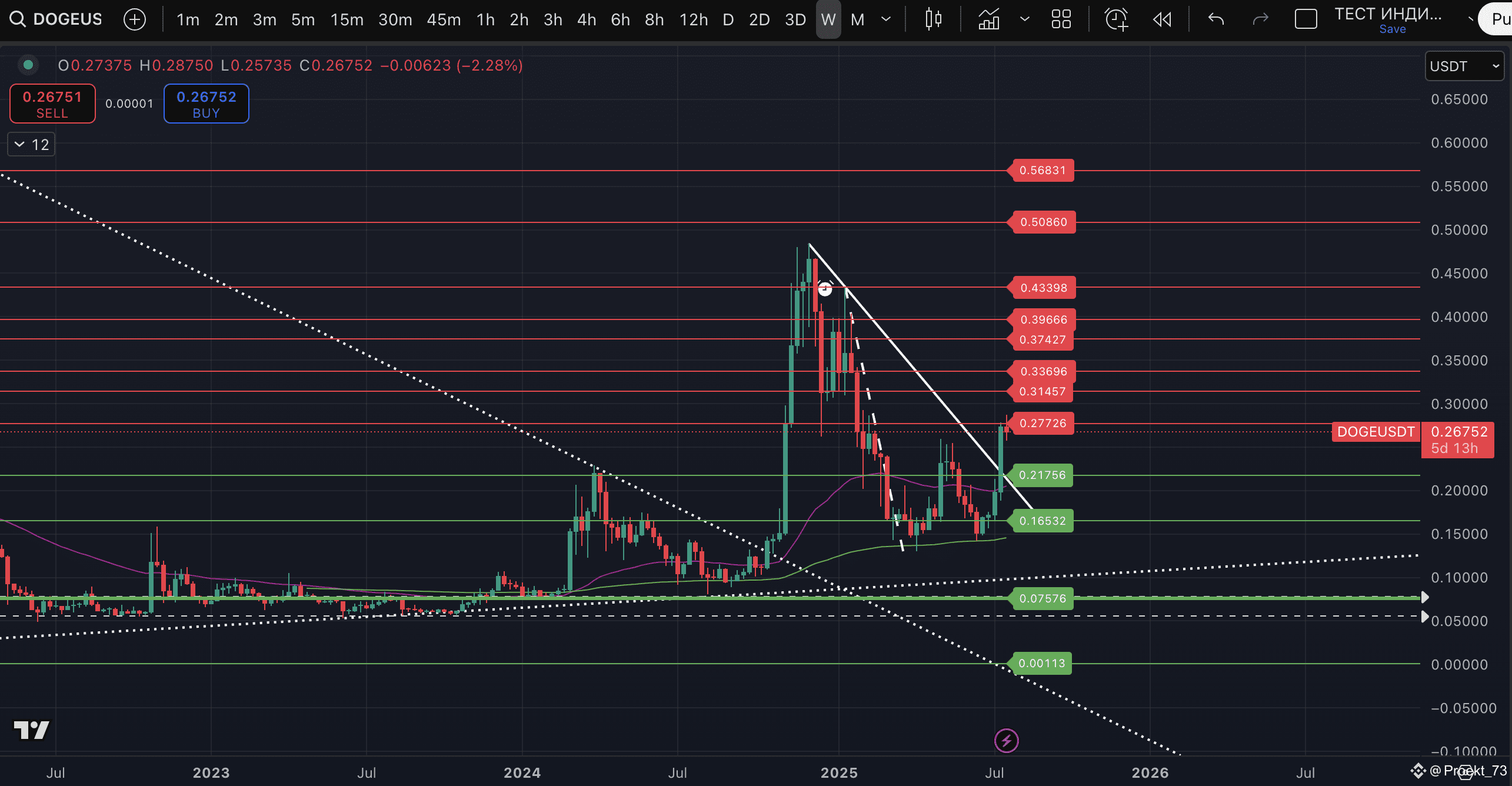Collapse the 12 indicators legend

[x=31, y=145]
